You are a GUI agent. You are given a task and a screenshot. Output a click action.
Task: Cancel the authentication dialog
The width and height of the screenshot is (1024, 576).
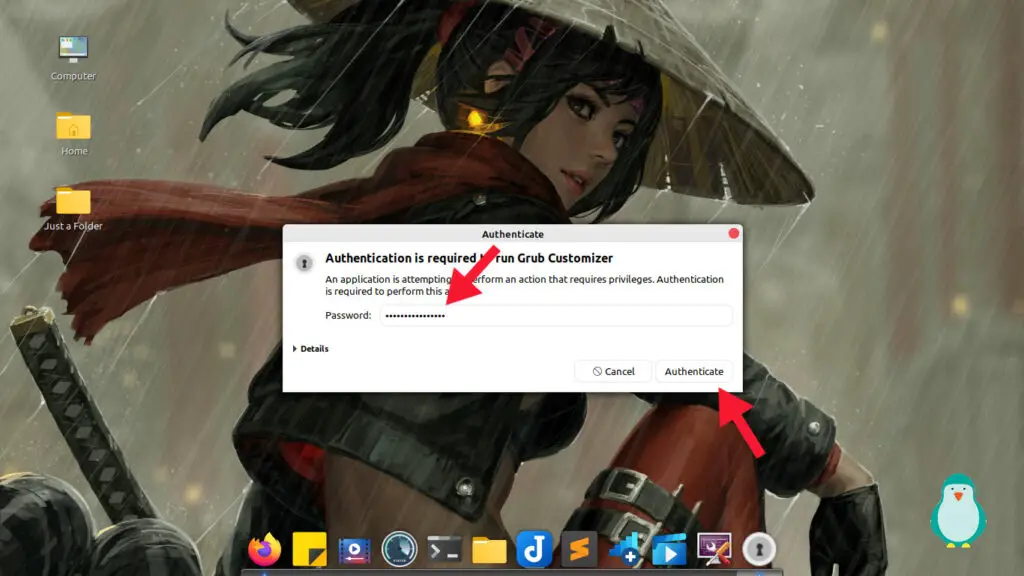(x=613, y=372)
